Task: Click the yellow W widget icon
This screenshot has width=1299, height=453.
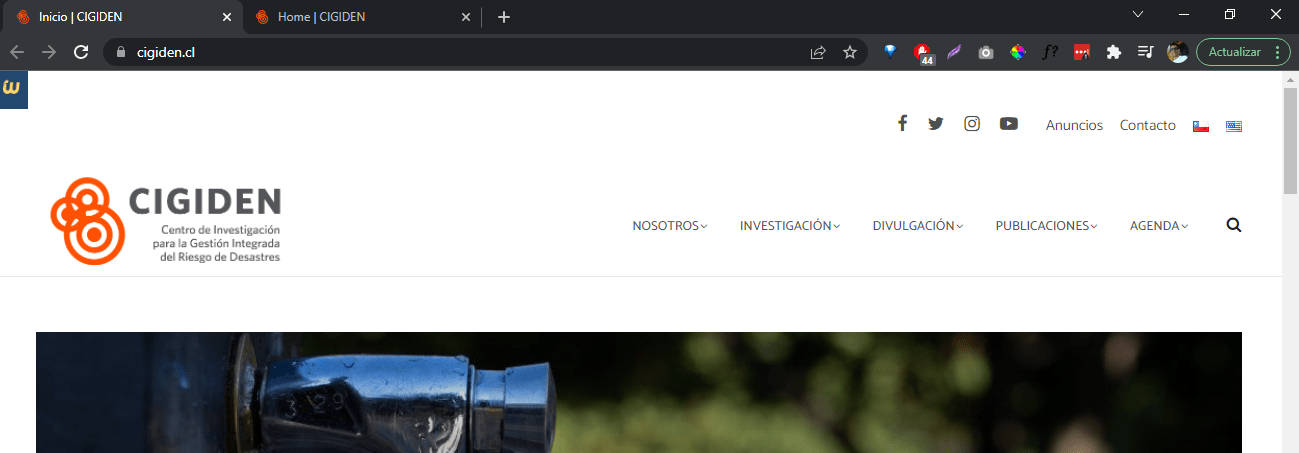Action: coord(13,89)
